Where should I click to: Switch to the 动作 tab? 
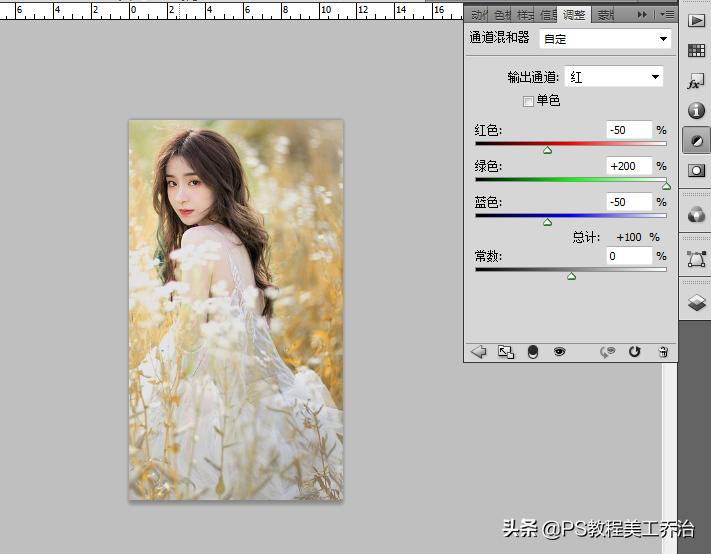478,15
